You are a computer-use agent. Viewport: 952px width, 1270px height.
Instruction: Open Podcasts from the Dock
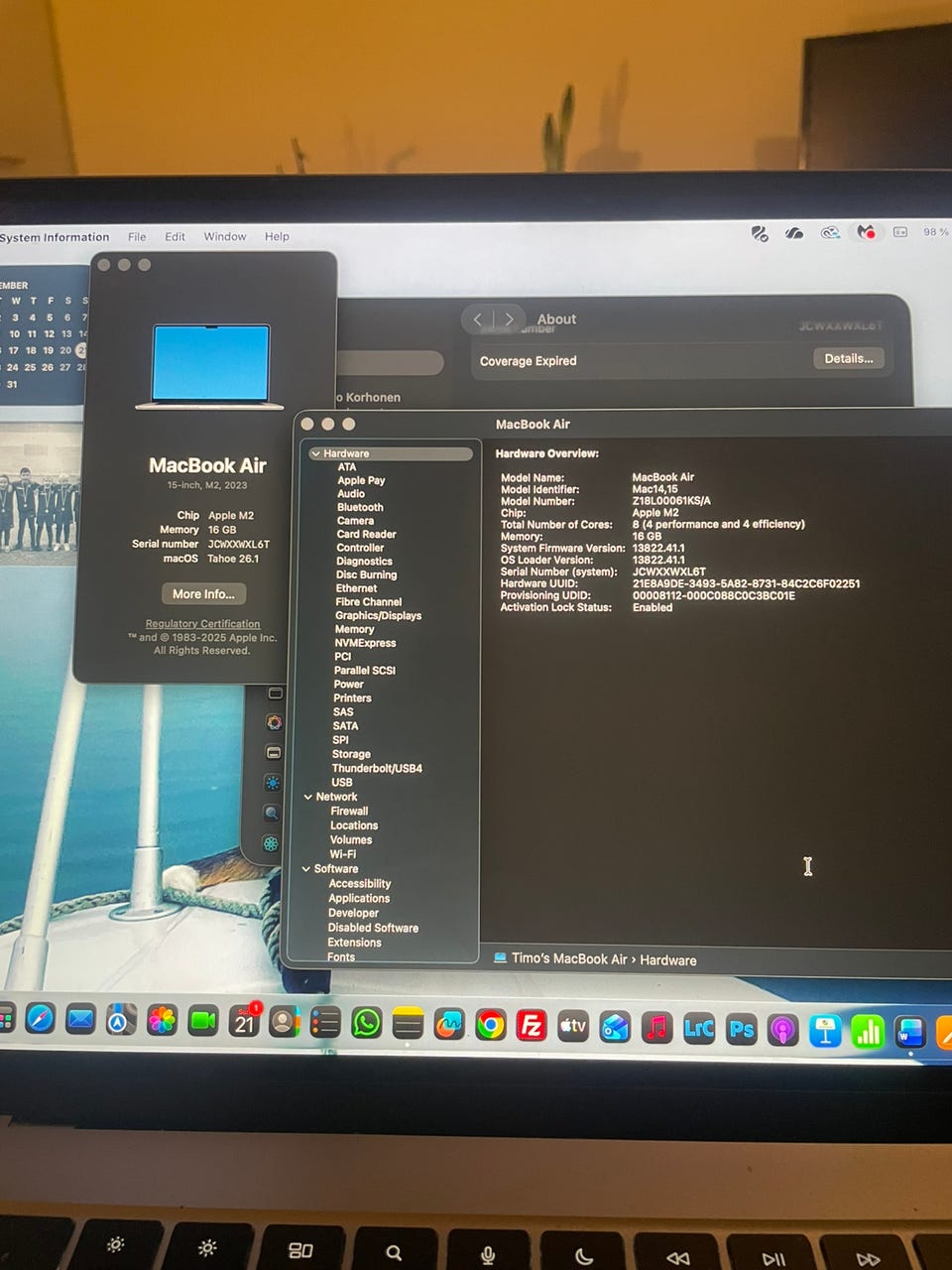pyautogui.click(x=782, y=1030)
